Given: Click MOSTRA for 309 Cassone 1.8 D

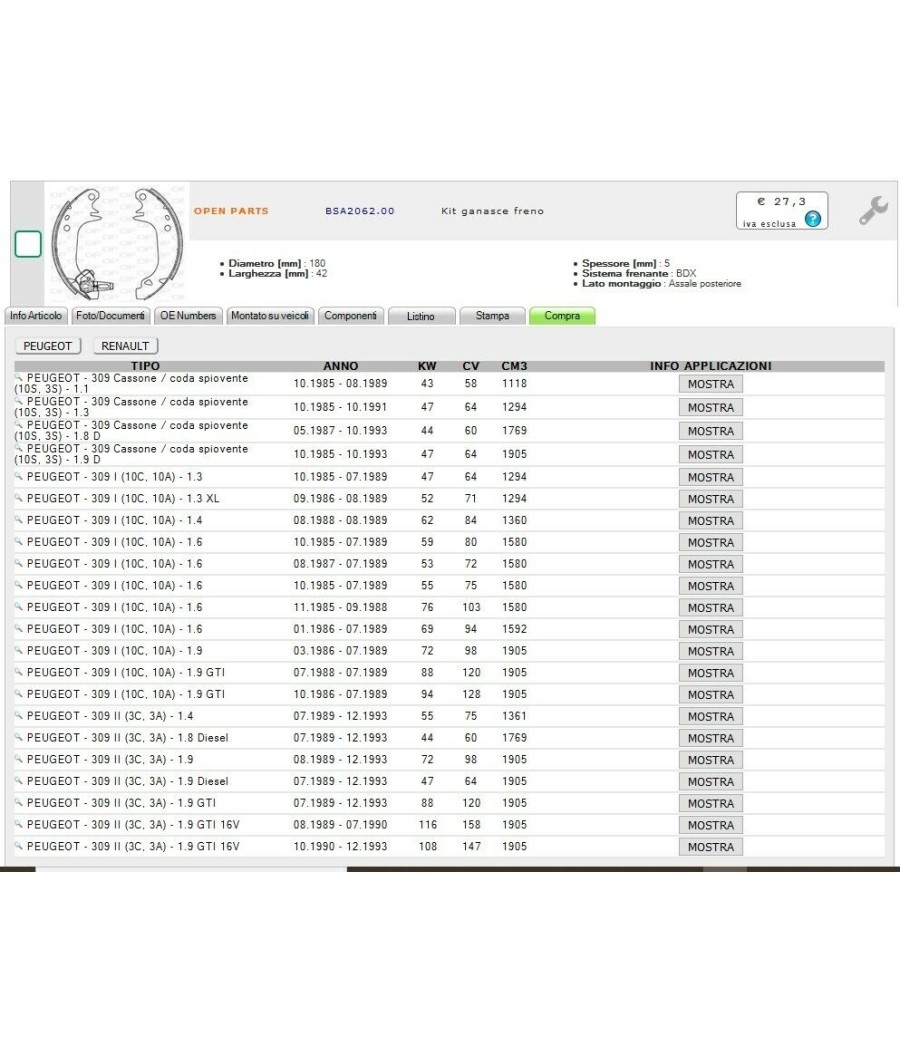Looking at the screenshot, I should (x=710, y=431).
